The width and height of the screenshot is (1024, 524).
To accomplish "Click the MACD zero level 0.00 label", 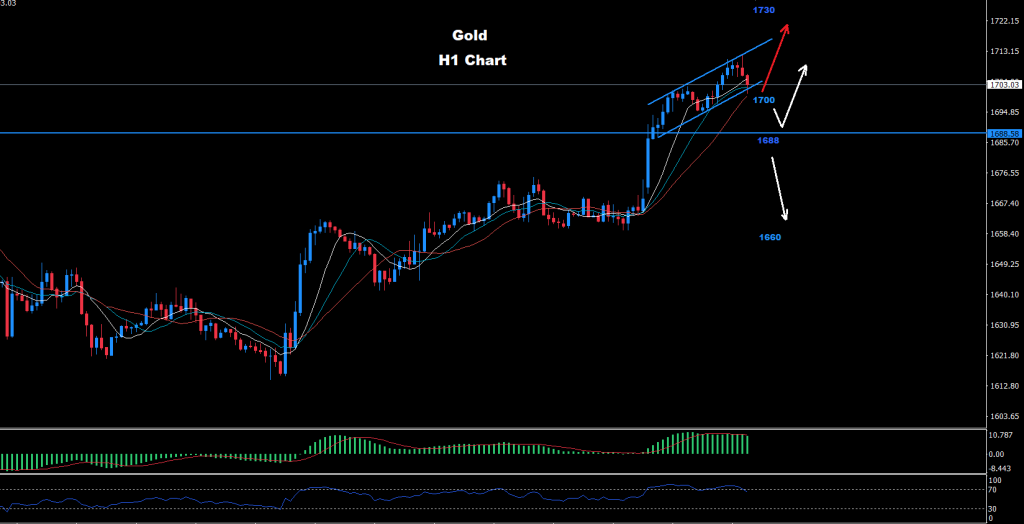I will (998, 454).
